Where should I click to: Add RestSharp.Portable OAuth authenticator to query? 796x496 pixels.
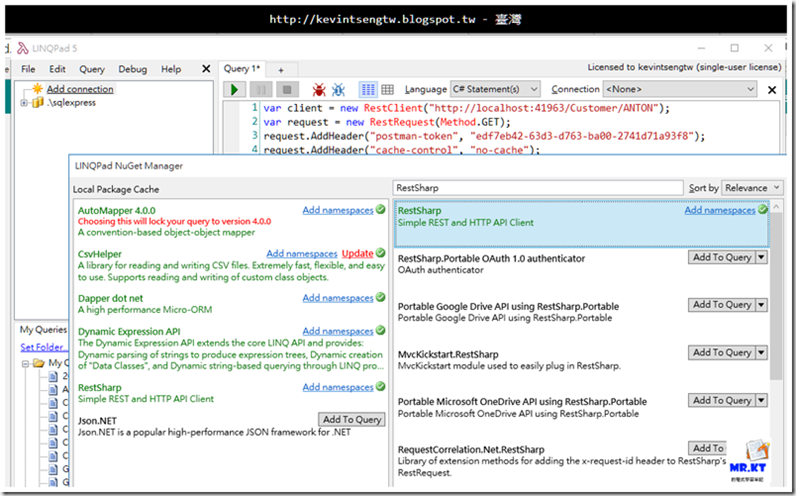coord(722,257)
